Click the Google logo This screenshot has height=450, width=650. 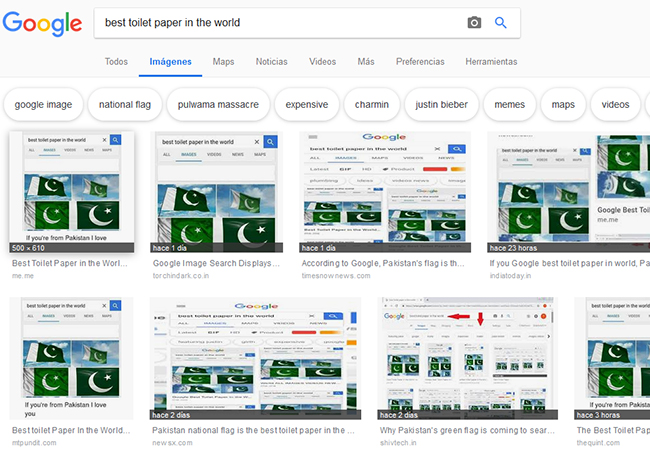tap(42, 24)
